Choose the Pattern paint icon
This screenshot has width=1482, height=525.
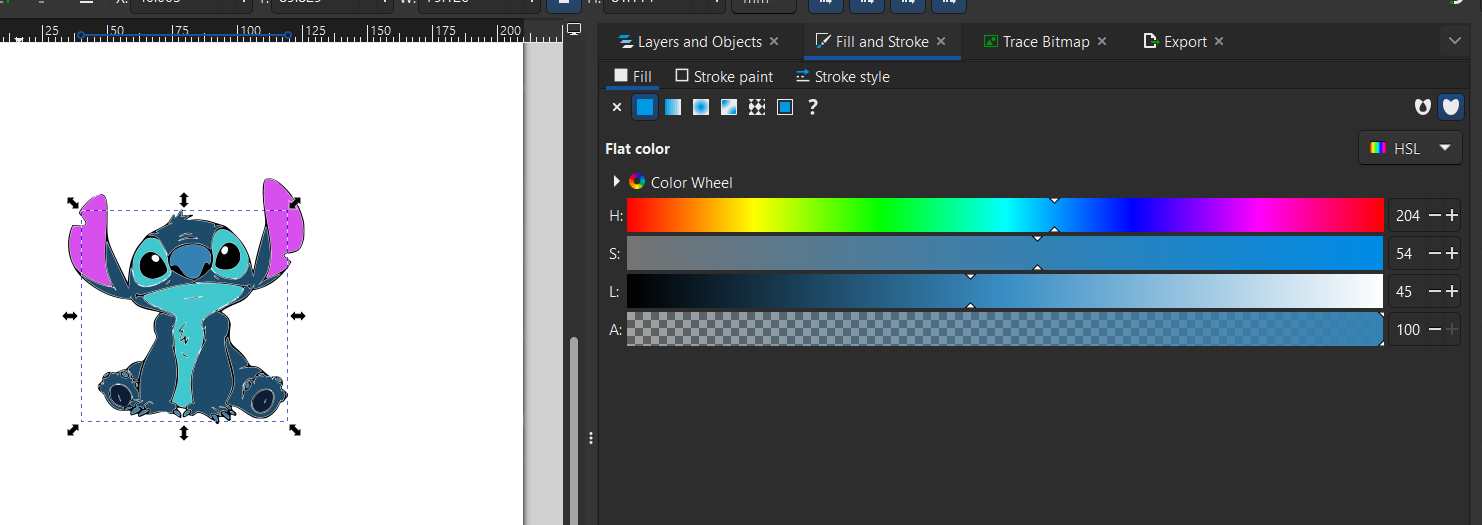tap(757, 107)
